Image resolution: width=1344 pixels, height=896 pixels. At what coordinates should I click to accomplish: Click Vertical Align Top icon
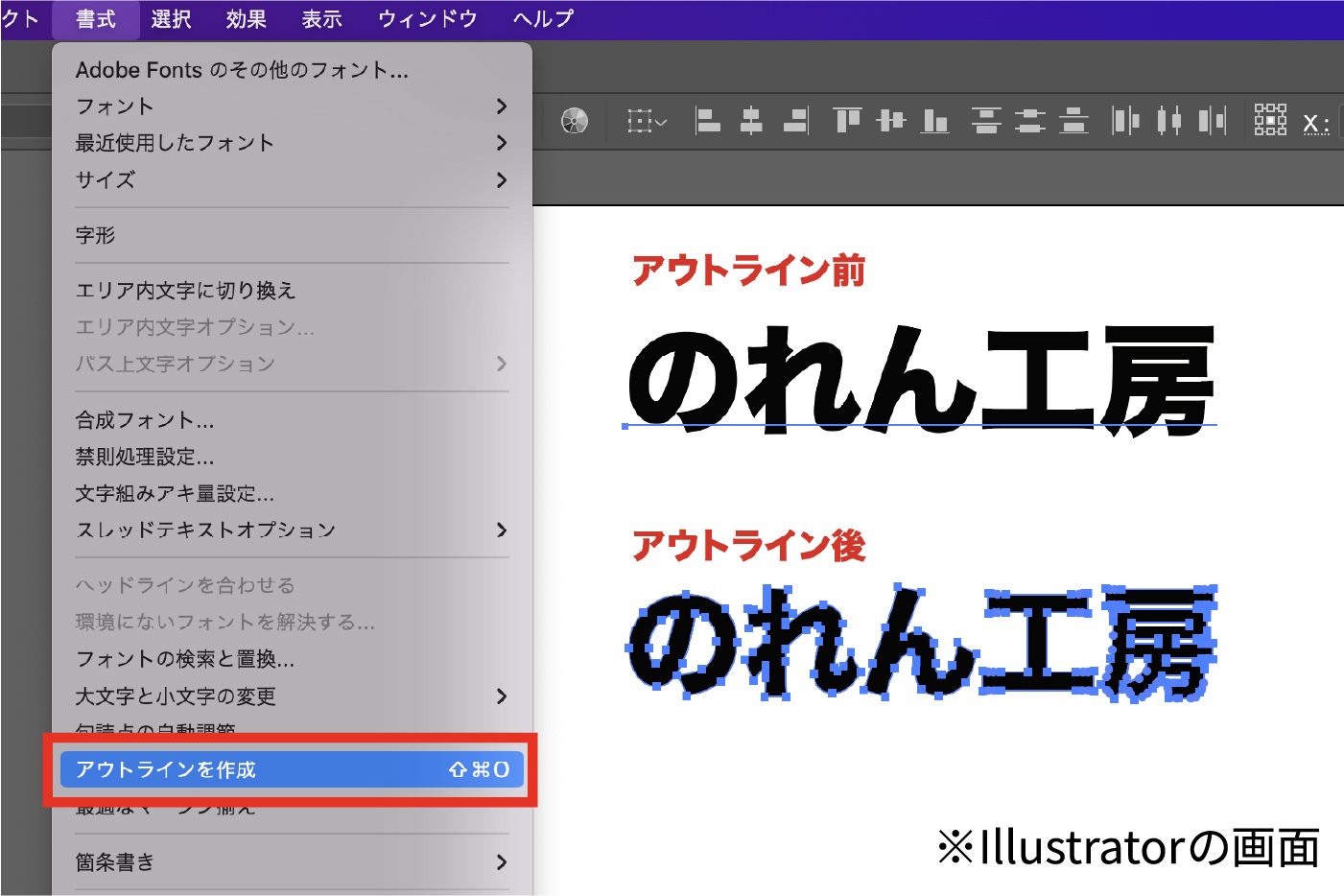[847, 121]
